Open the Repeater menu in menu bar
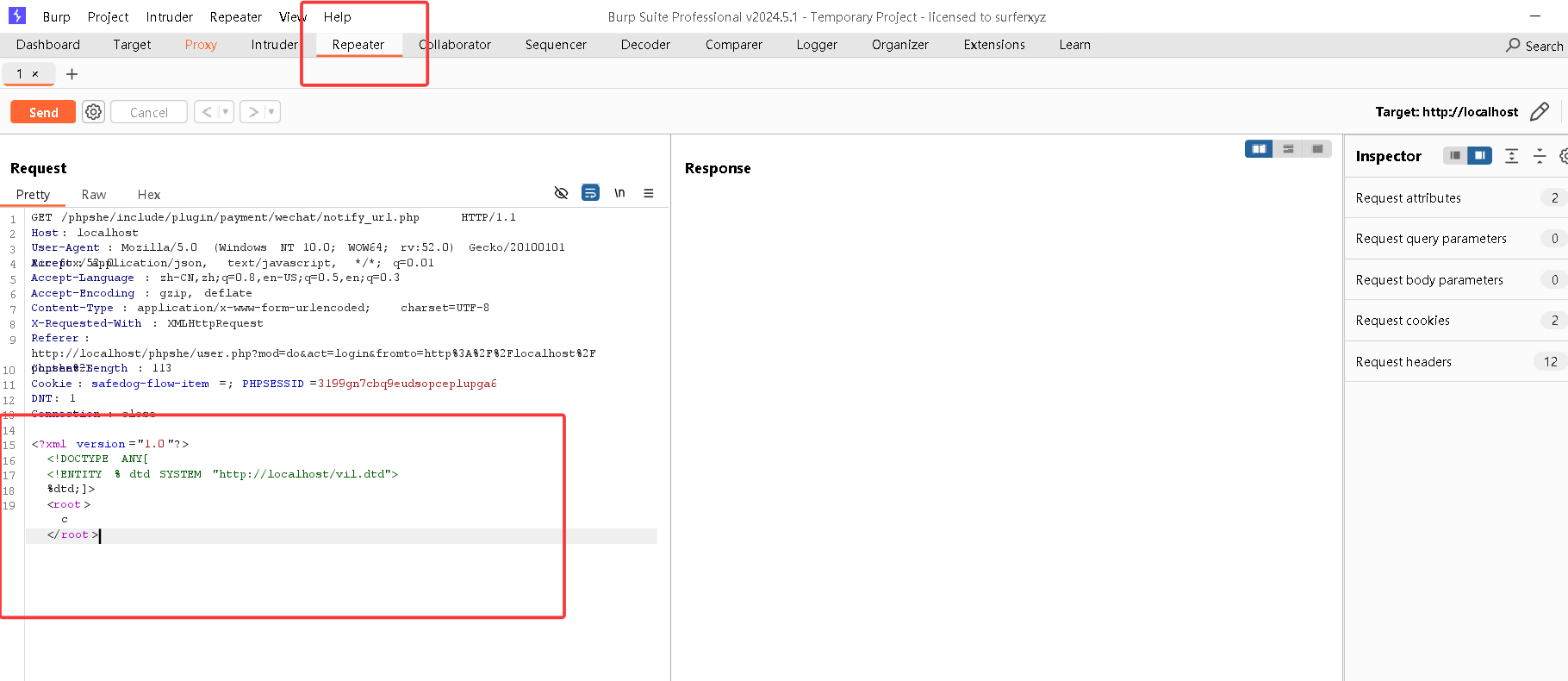The image size is (1568, 681). 235,17
